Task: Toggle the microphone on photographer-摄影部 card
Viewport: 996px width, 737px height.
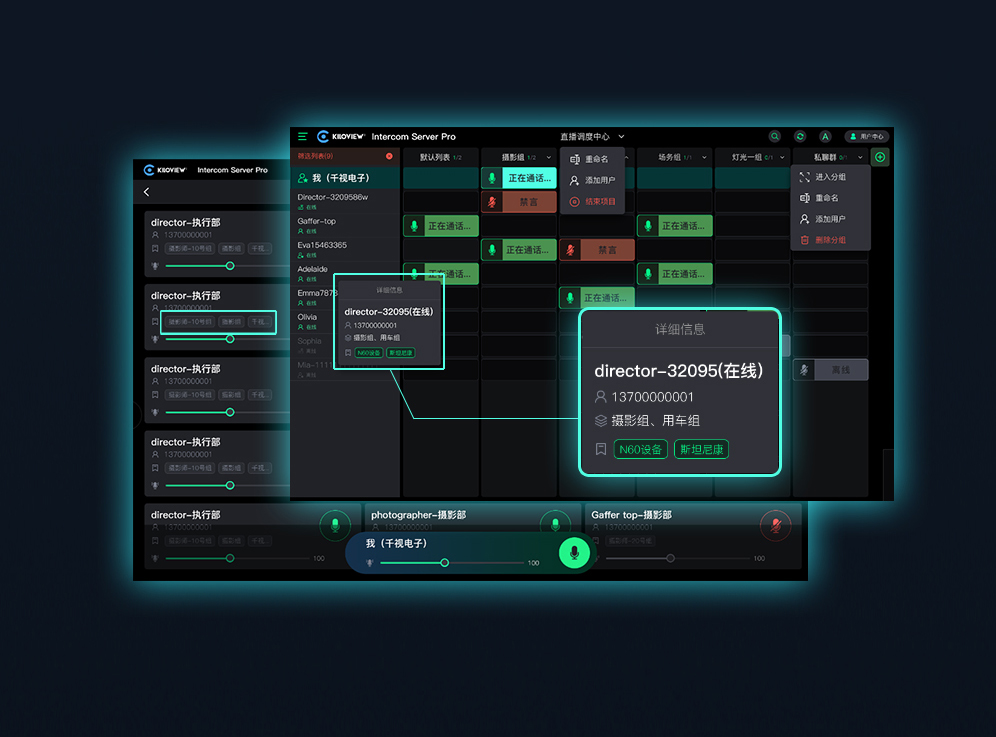Action: [x=554, y=524]
